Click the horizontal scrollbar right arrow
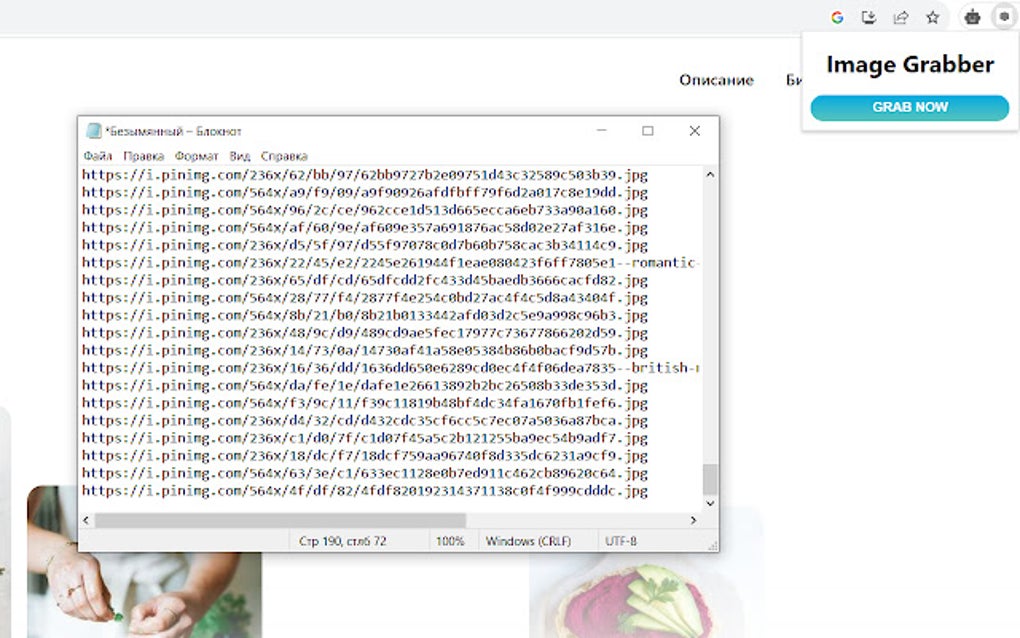This screenshot has height=638, width=1020. (x=693, y=520)
